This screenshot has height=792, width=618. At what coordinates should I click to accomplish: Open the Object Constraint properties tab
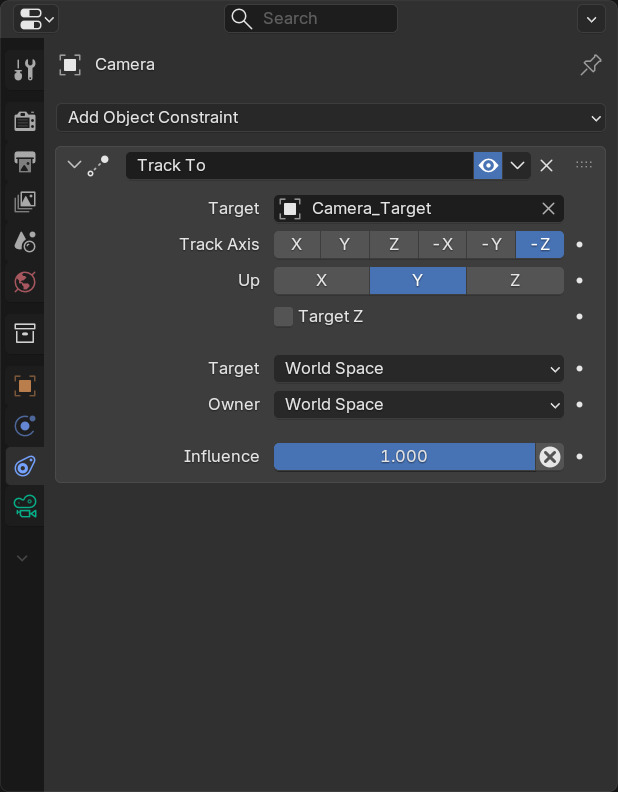coord(25,466)
